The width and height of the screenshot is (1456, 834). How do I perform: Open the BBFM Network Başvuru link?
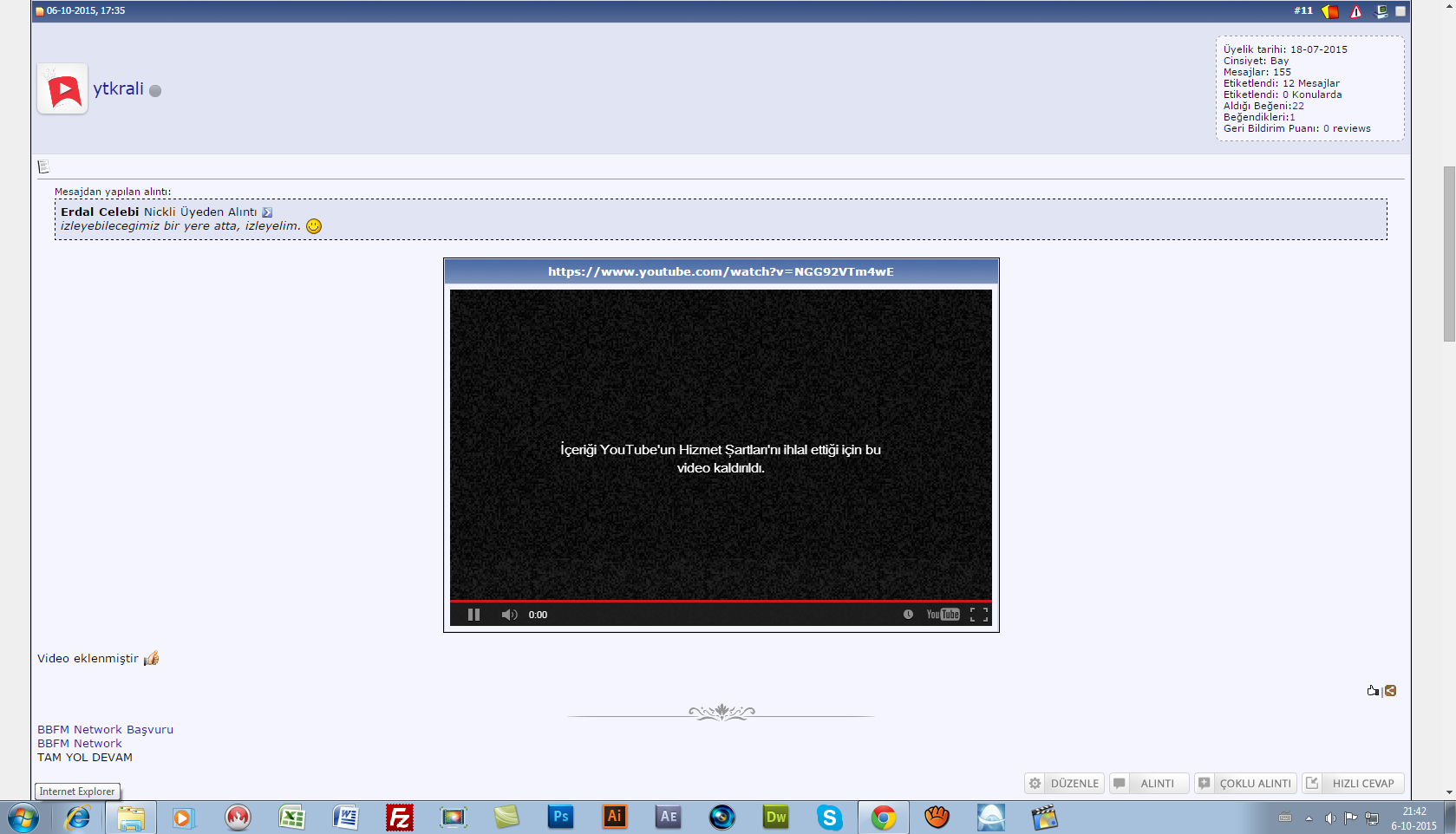(x=105, y=730)
